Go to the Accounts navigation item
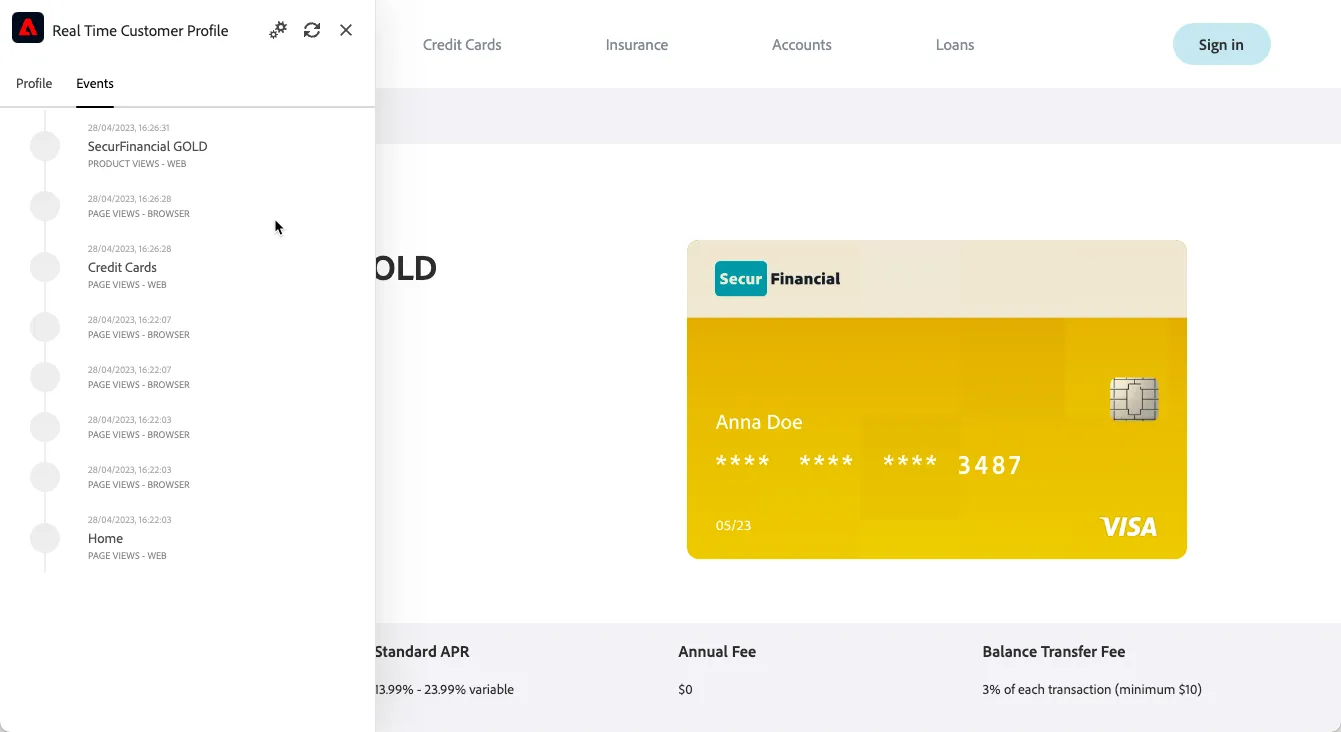1341x732 pixels. pos(802,45)
